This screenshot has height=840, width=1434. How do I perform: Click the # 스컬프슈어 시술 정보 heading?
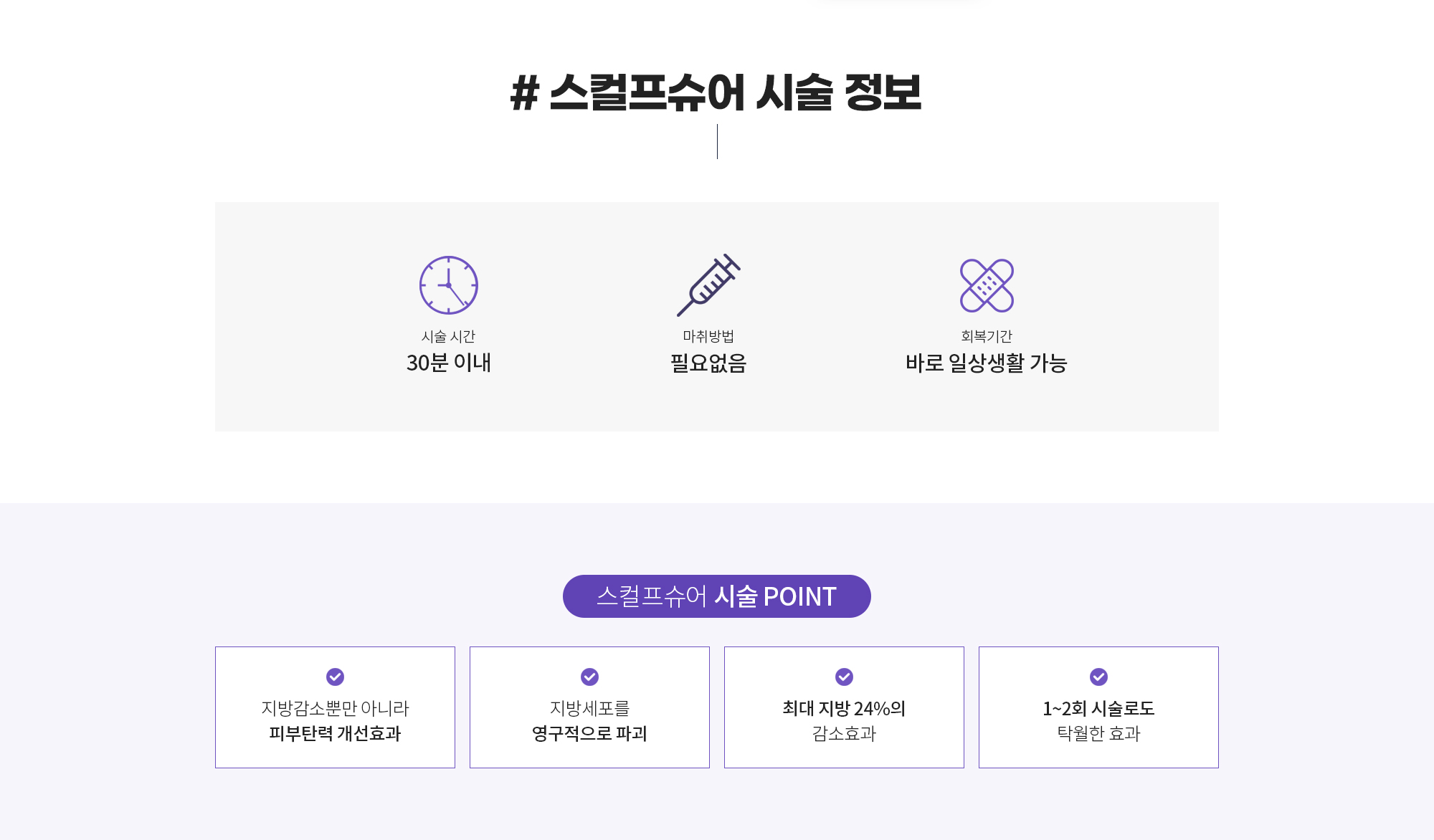click(x=717, y=93)
